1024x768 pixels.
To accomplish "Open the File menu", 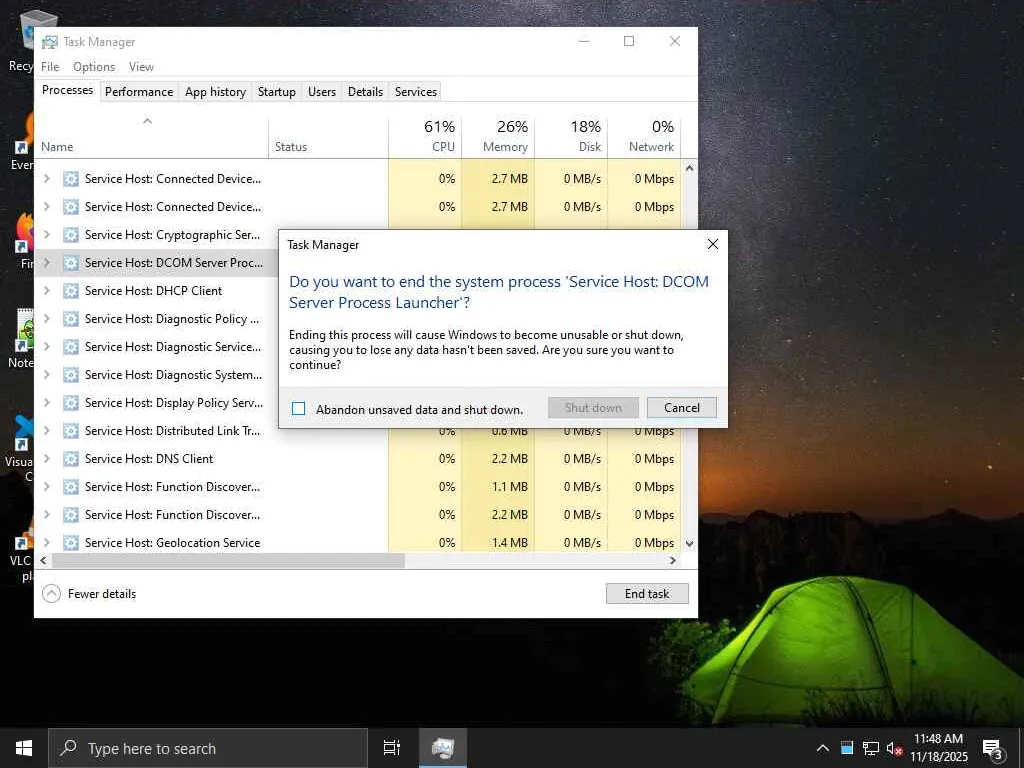I will (x=50, y=67).
